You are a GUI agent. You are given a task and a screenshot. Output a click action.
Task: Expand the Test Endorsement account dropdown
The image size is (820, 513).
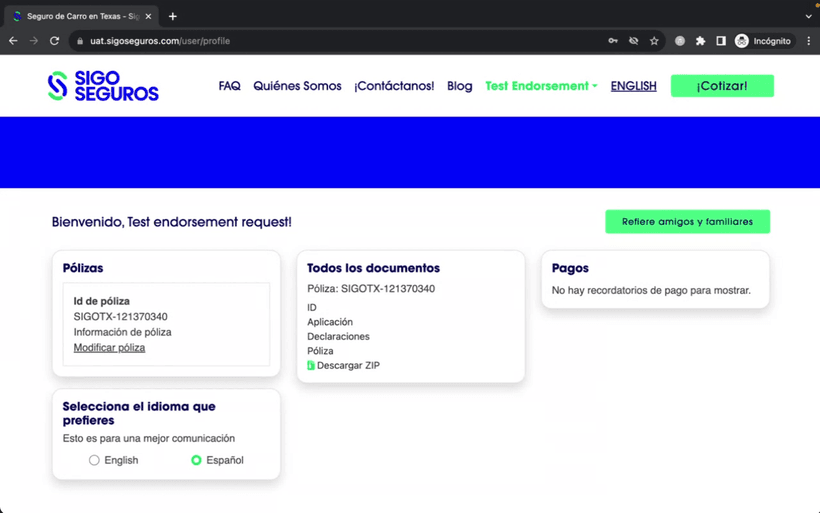point(541,86)
